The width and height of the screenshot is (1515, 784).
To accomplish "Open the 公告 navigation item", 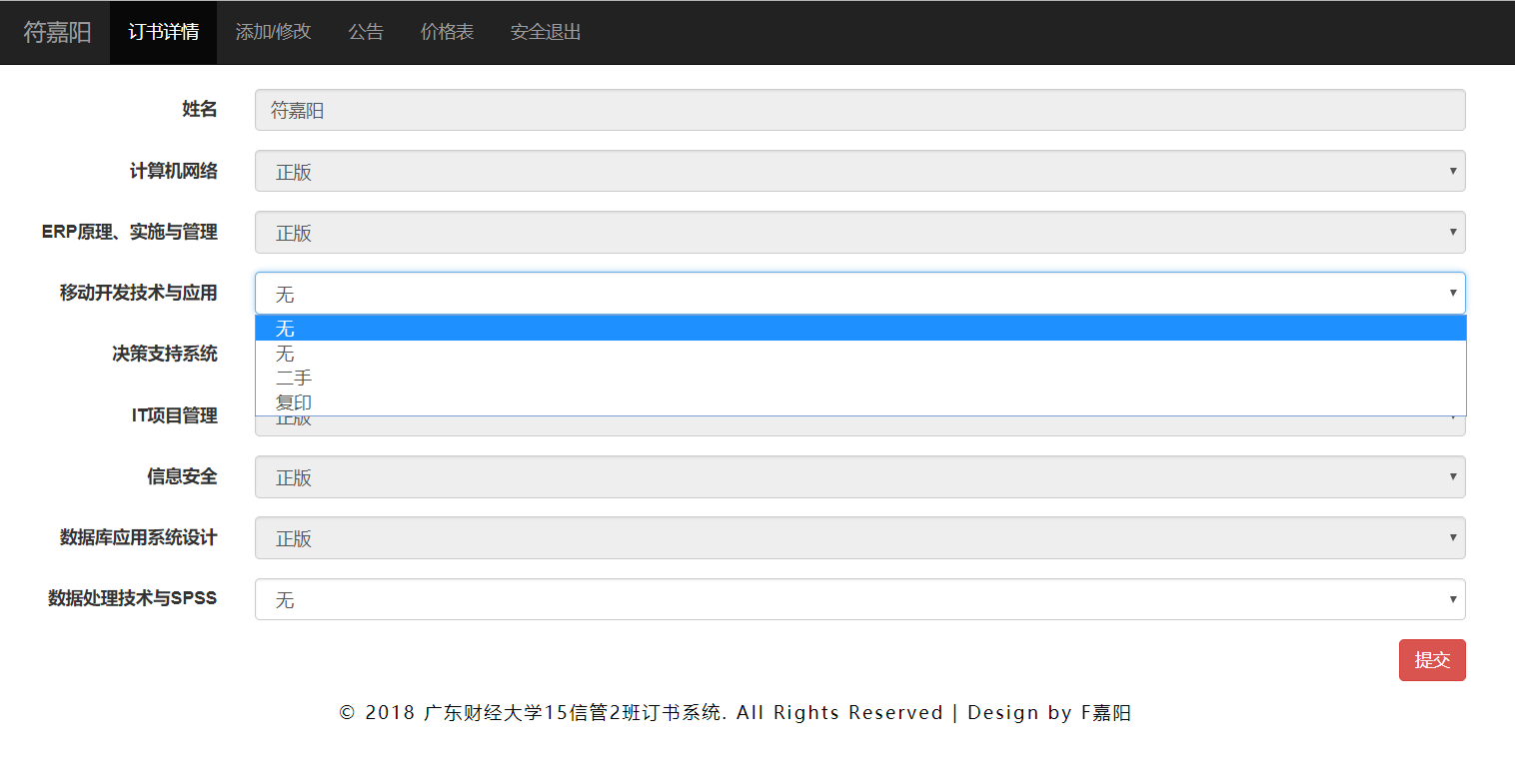I will click(x=366, y=32).
